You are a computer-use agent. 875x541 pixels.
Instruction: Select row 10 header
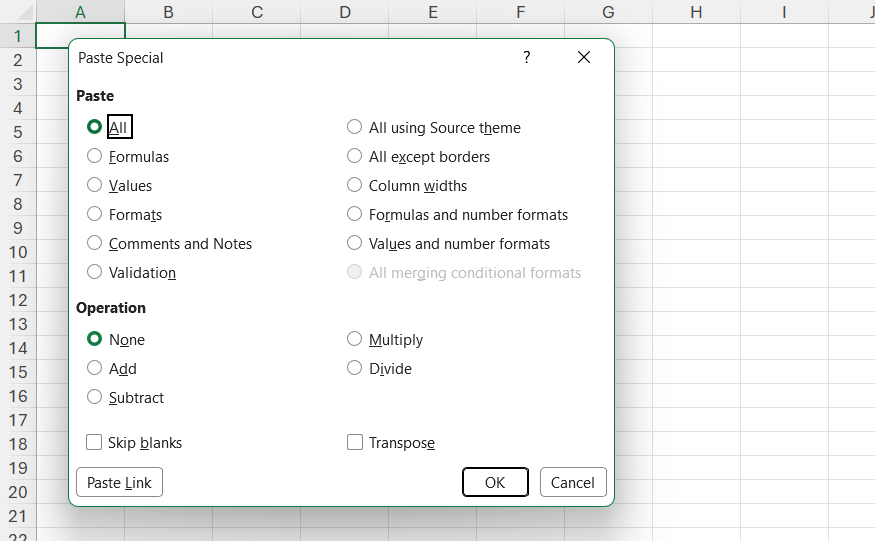(18, 252)
